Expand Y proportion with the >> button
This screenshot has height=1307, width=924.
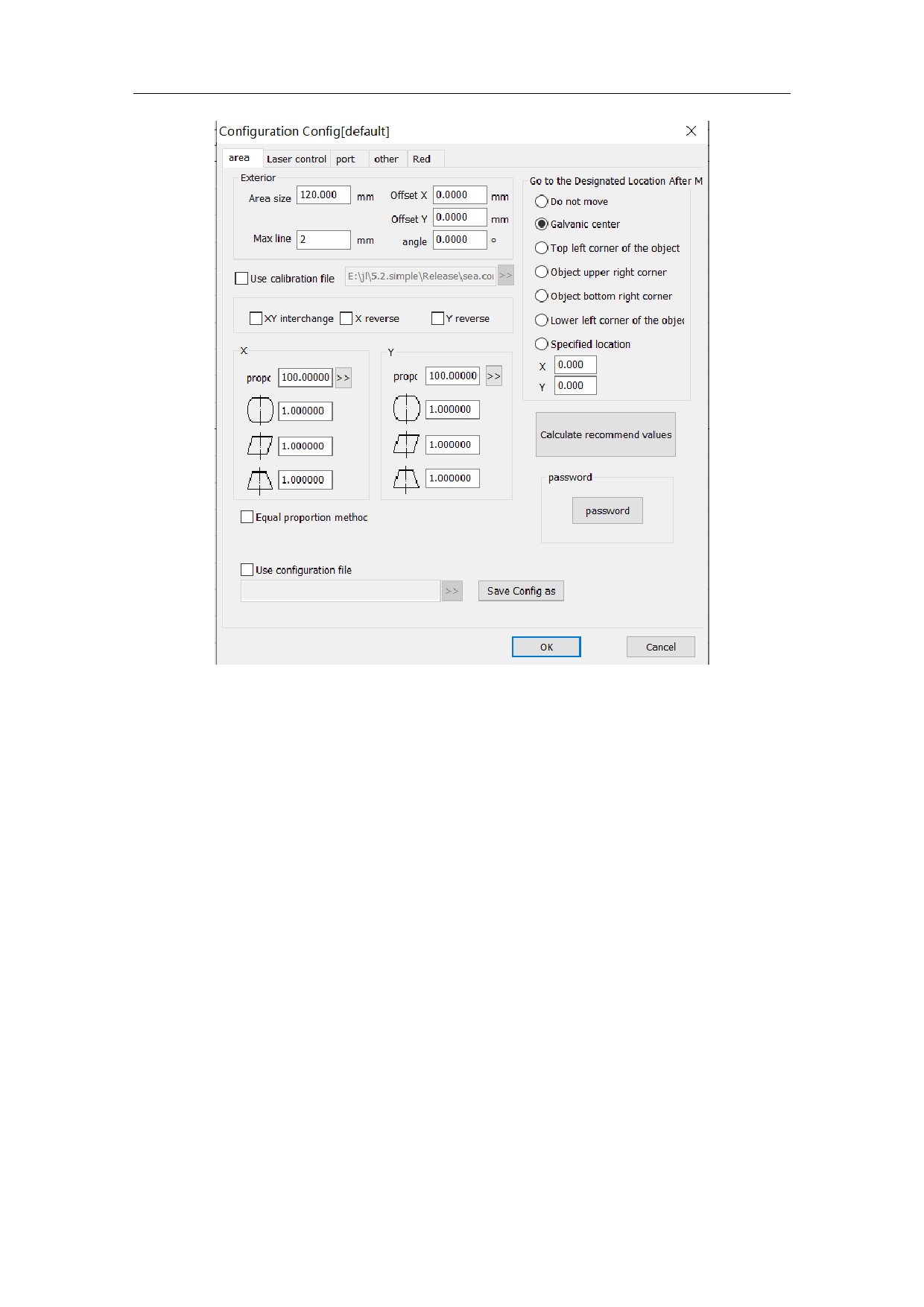point(493,376)
